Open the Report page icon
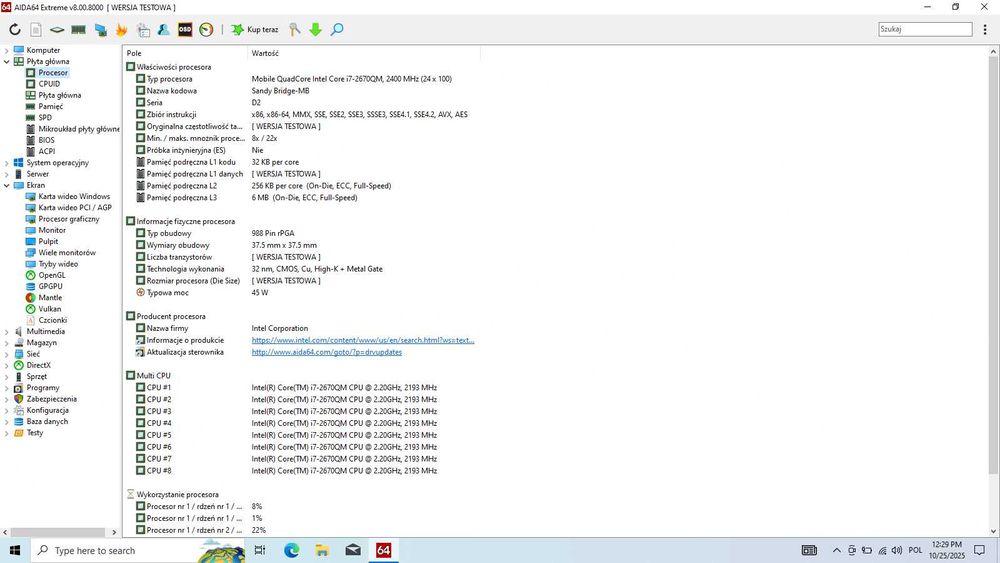 pyautogui.click(x=36, y=29)
